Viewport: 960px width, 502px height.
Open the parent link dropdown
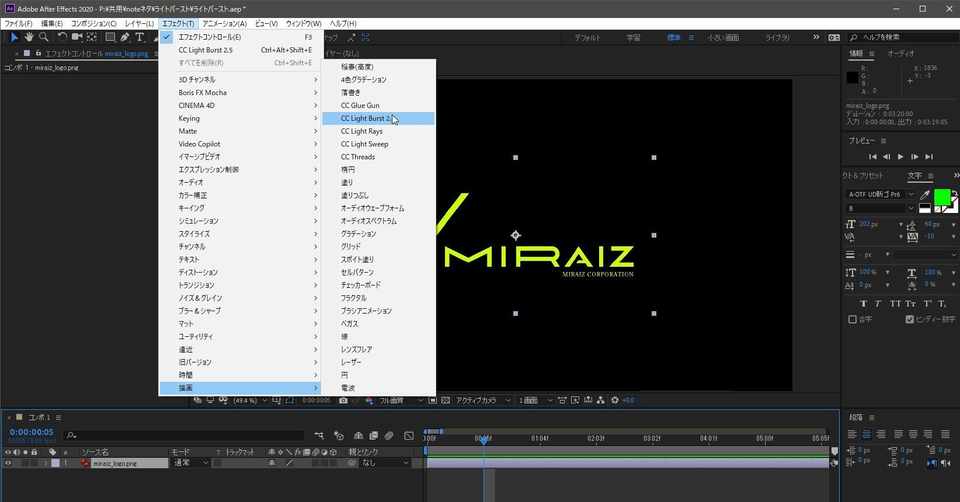click(384, 463)
